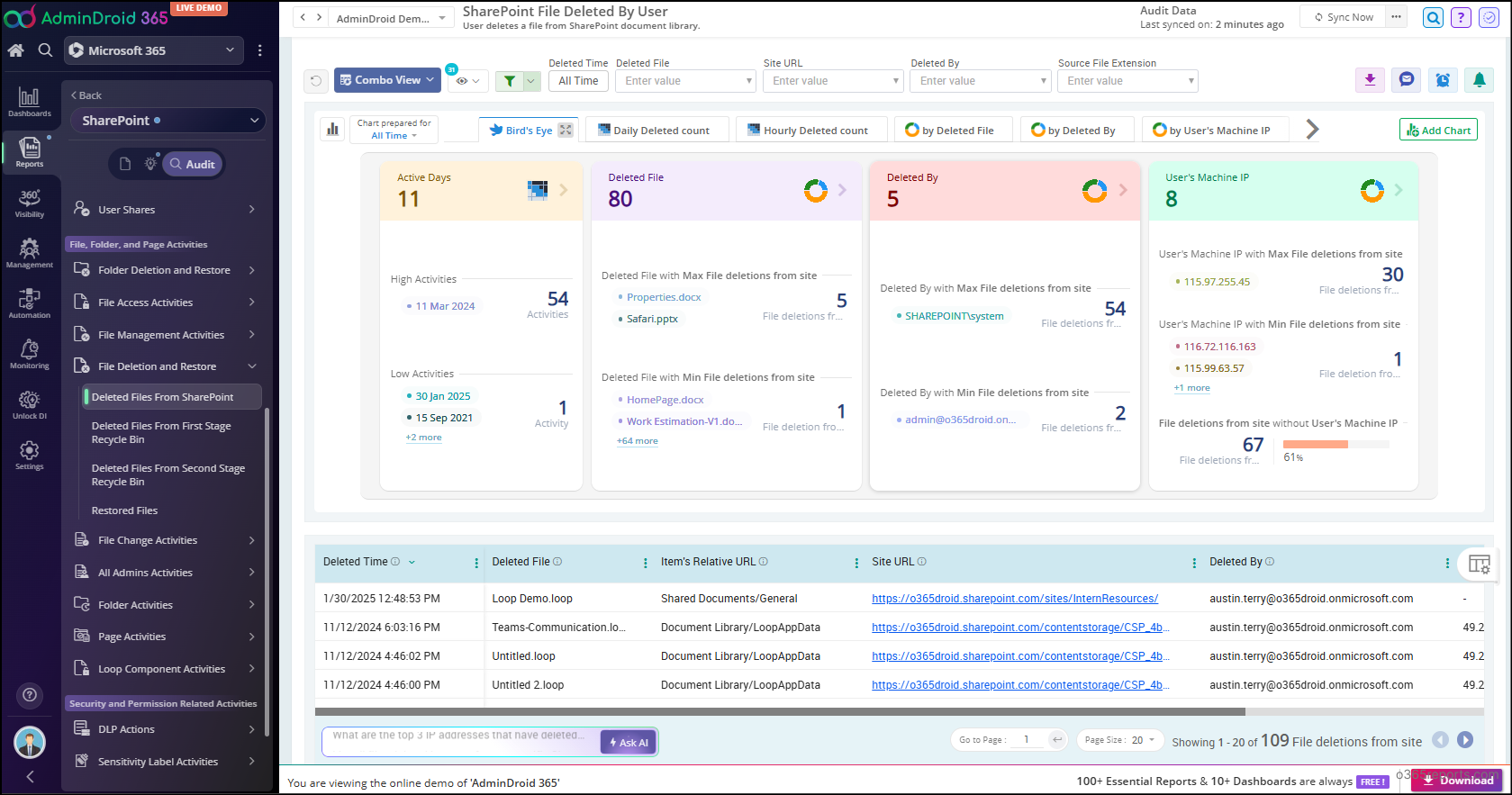1512x795 pixels.
Task: Click the refresh icon beside Combo View
Action: pyautogui.click(x=316, y=81)
